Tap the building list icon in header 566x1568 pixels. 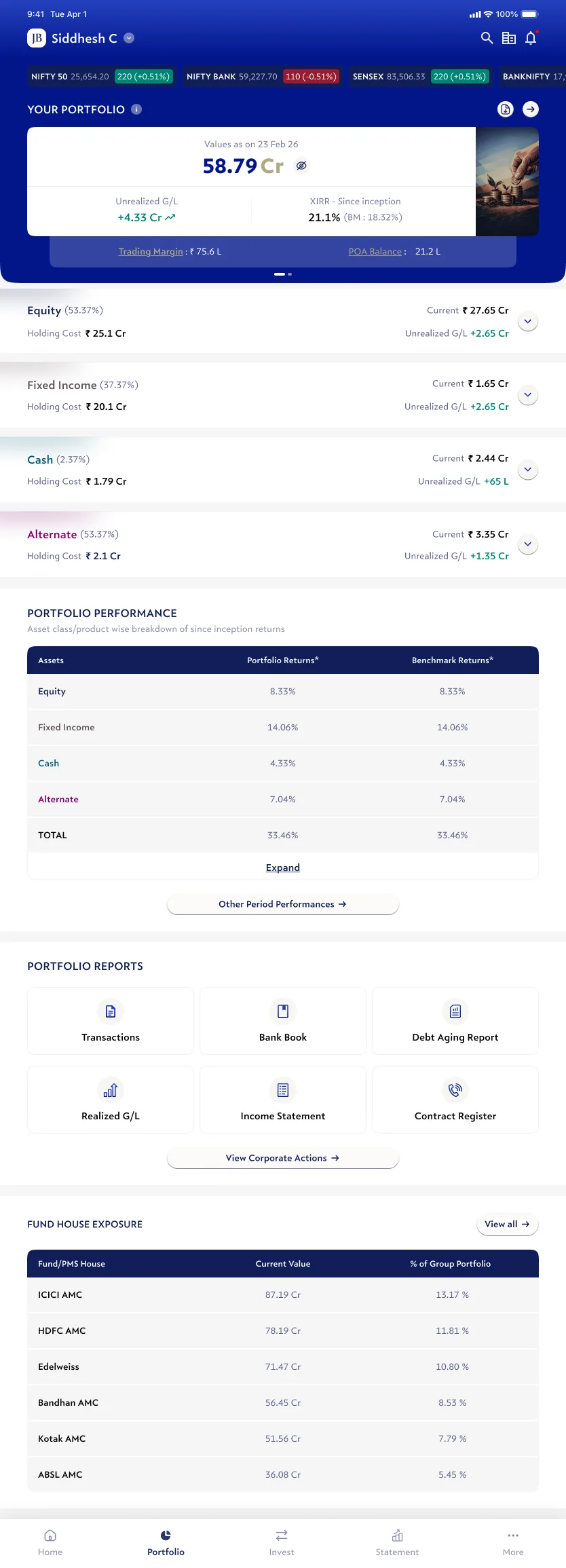pos(509,38)
